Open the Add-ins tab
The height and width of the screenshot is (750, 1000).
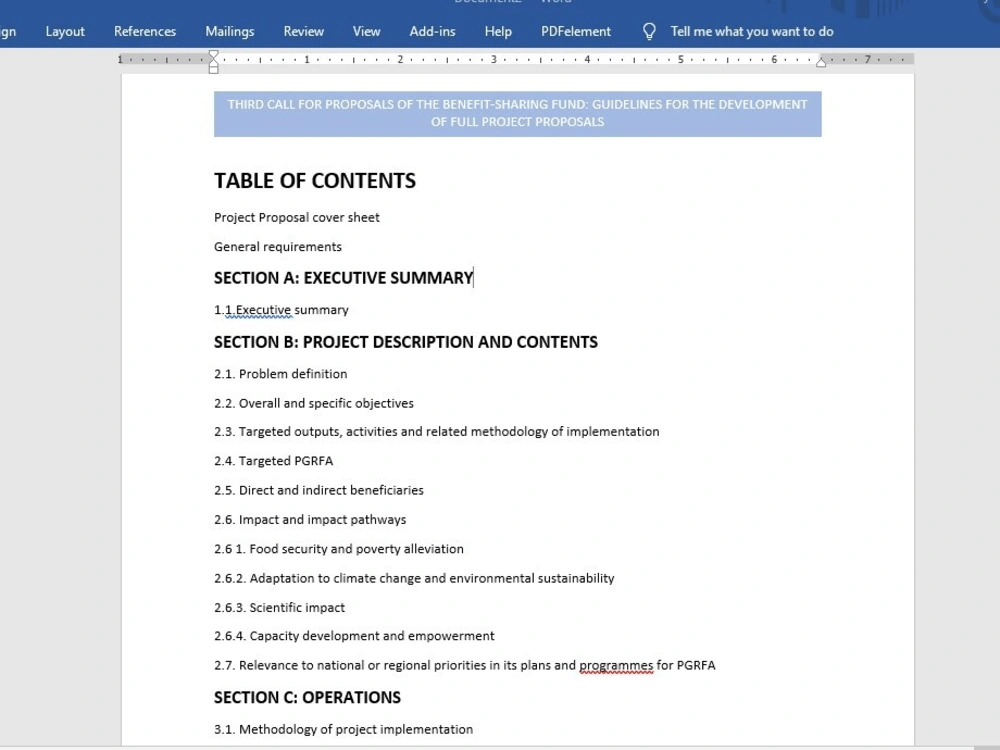432,31
